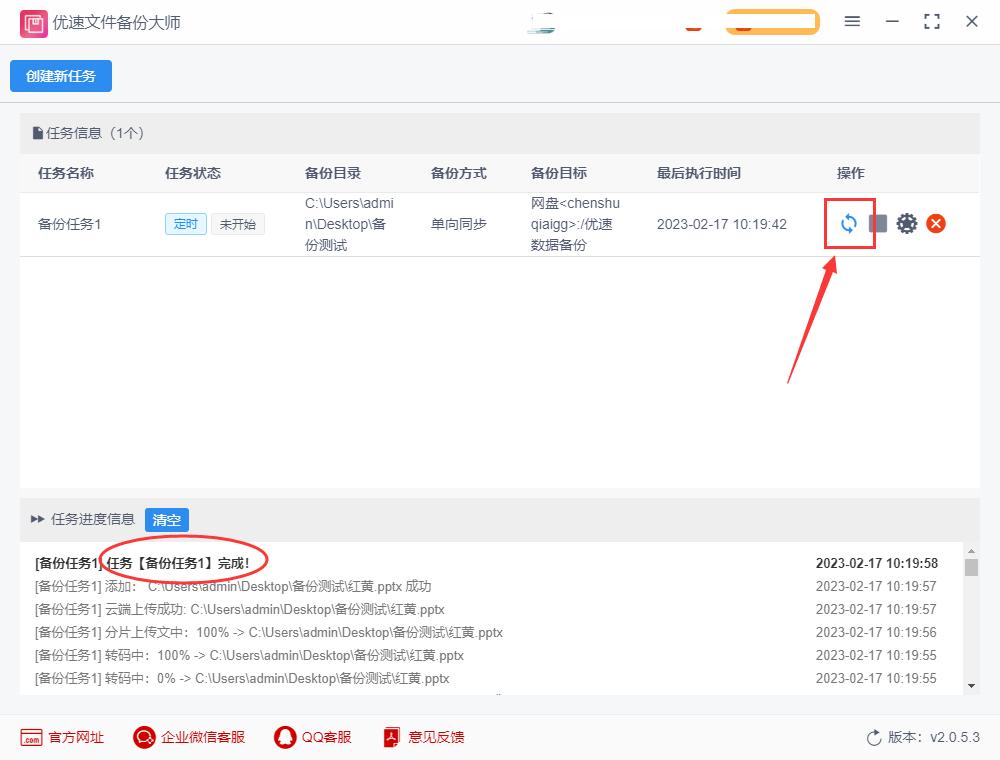Image resolution: width=1000 pixels, height=760 pixels.
Task: Clear task progress log with 清空 button
Action: pyautogui.click(x=166, y=520)
